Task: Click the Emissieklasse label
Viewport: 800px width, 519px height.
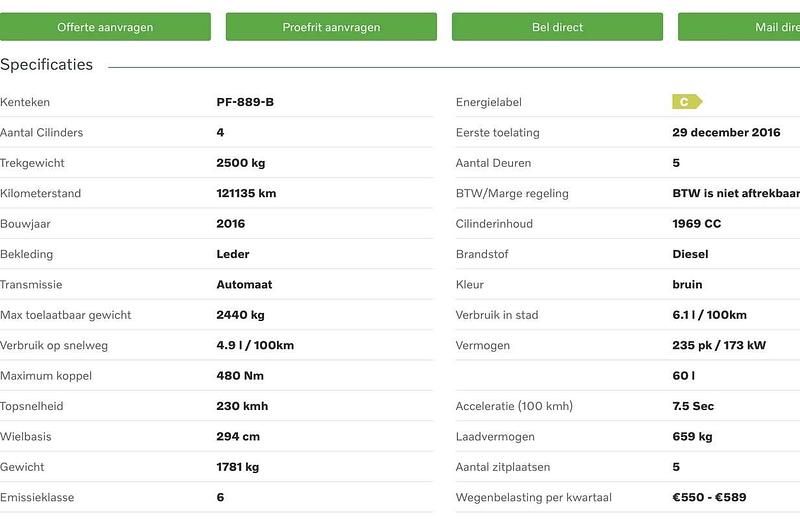Action: tap(37, 497)
